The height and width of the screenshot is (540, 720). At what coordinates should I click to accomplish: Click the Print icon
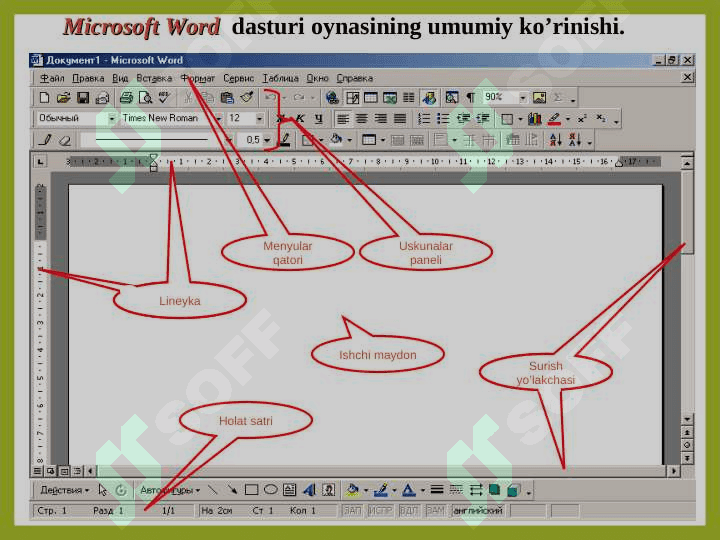[x=126, y=97]
